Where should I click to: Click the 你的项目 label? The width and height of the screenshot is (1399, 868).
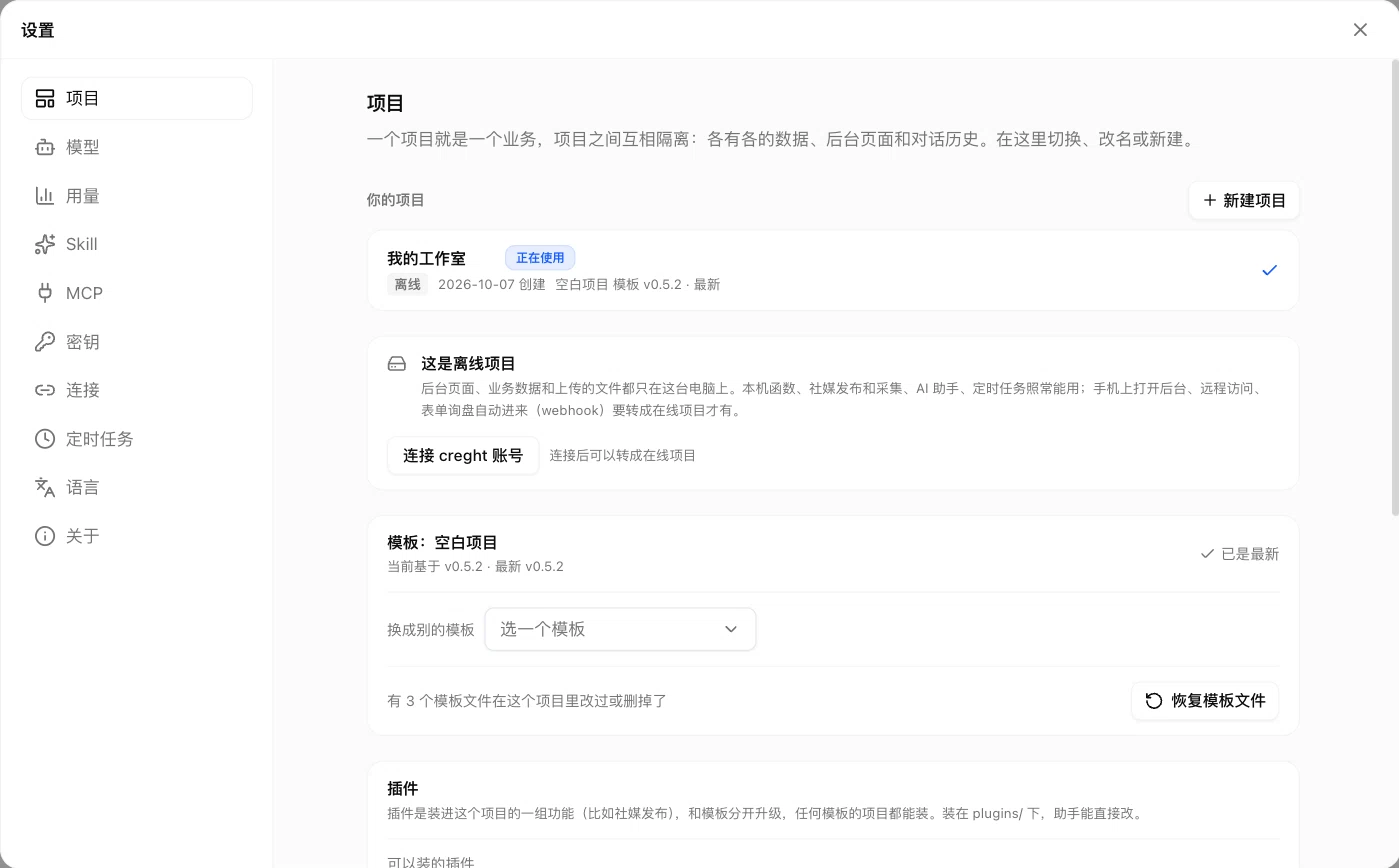(395, 200)
